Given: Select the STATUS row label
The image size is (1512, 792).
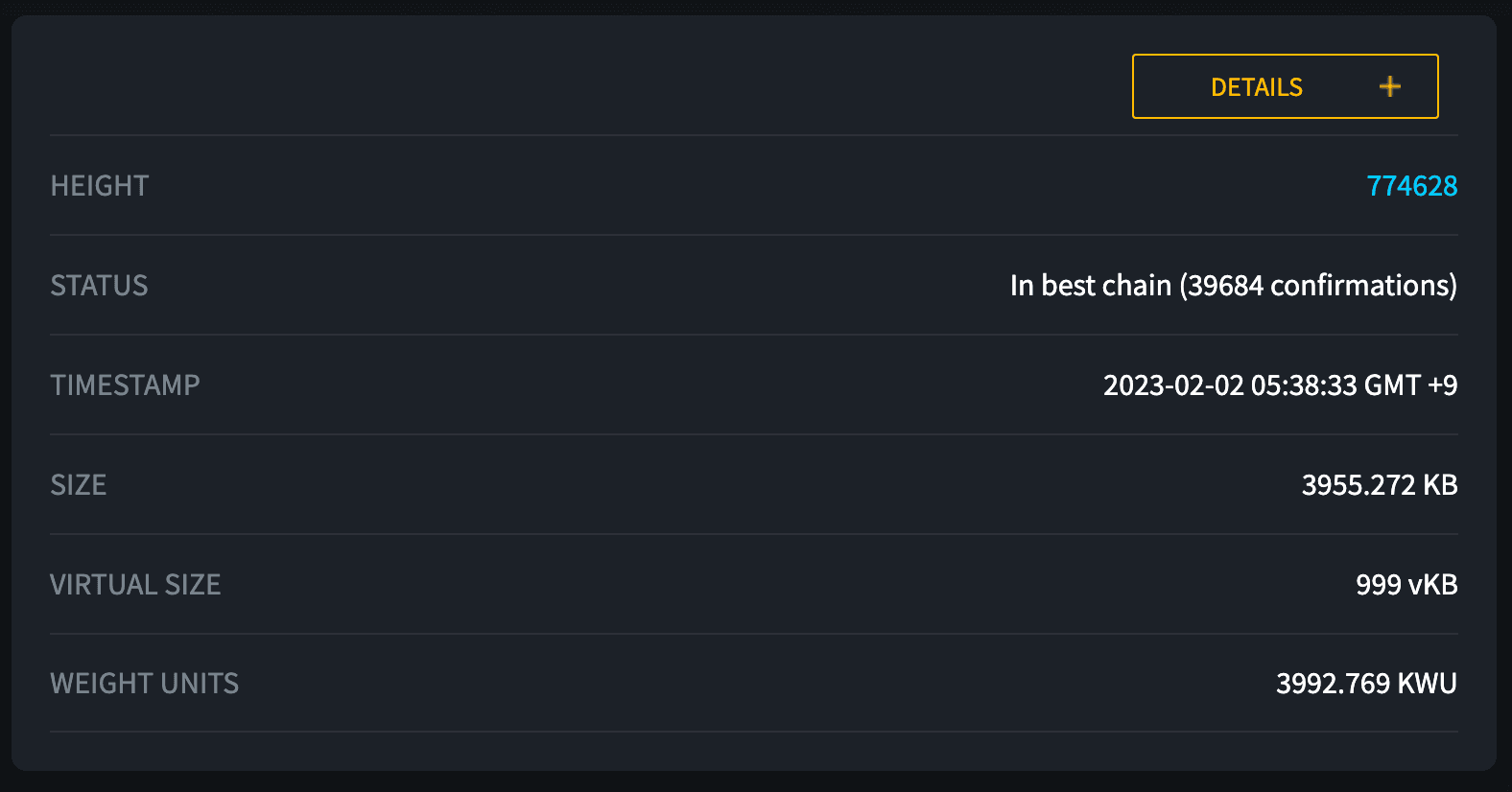Looking at the screenshot, I should tap(99, 286).
